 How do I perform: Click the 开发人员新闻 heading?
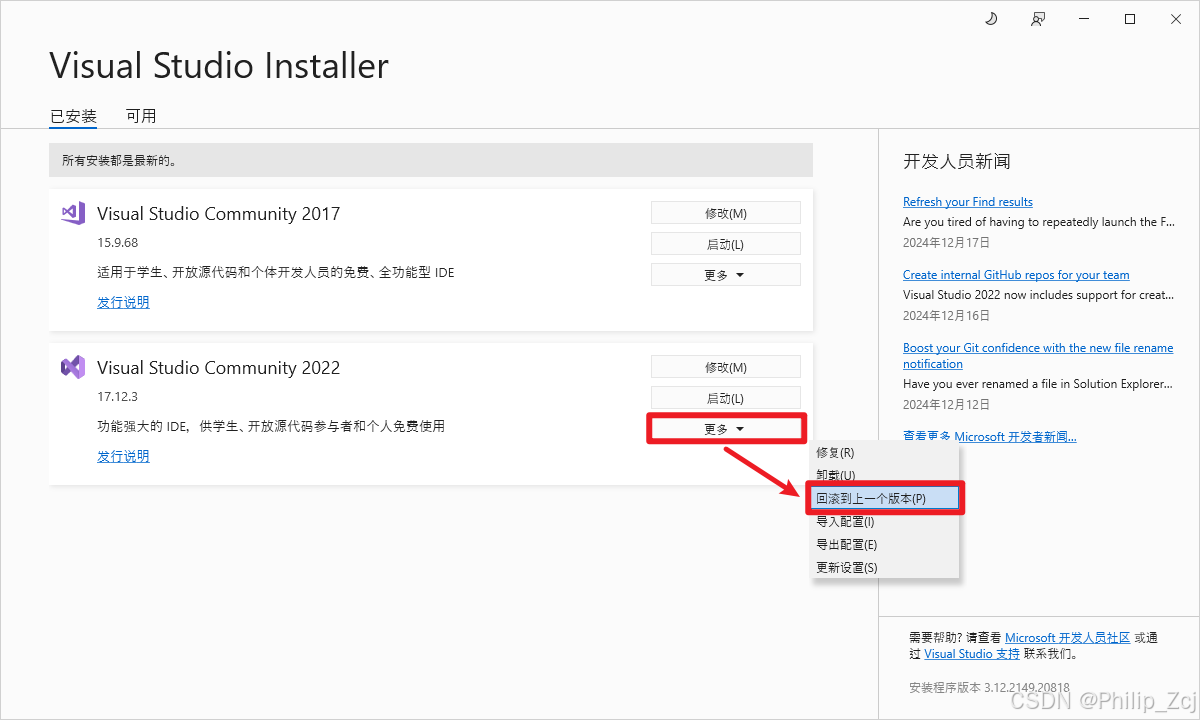957,161
